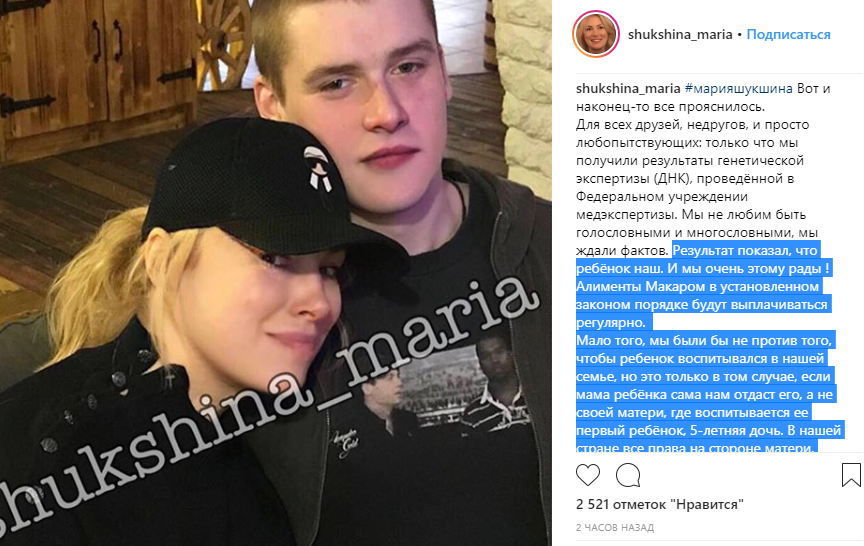Click the wooden cabinet in photo background
This screenshot has height=546, width=864.
[x=99, y=72]
